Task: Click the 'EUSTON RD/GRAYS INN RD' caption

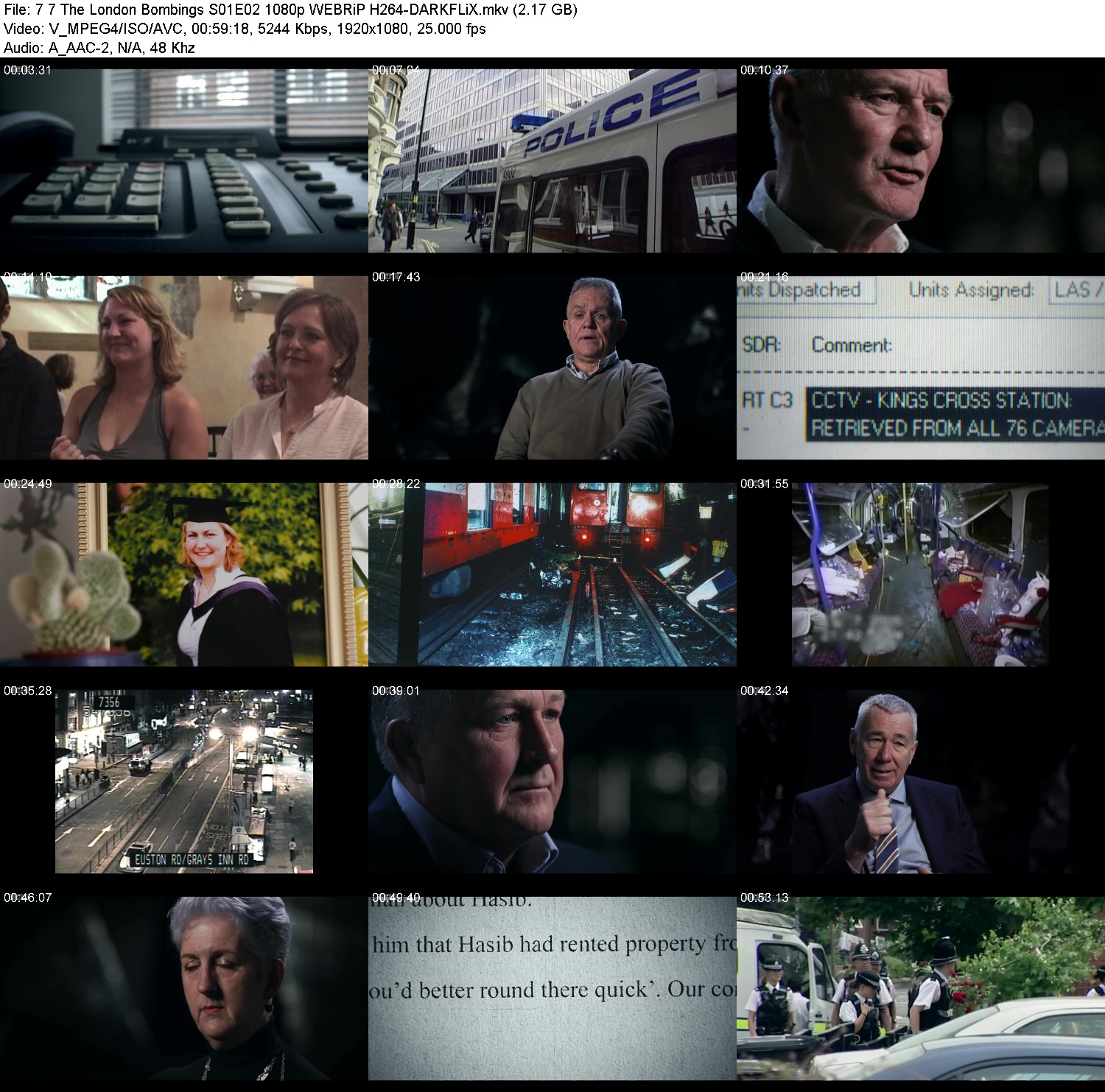Action: (x=192, y=859)
